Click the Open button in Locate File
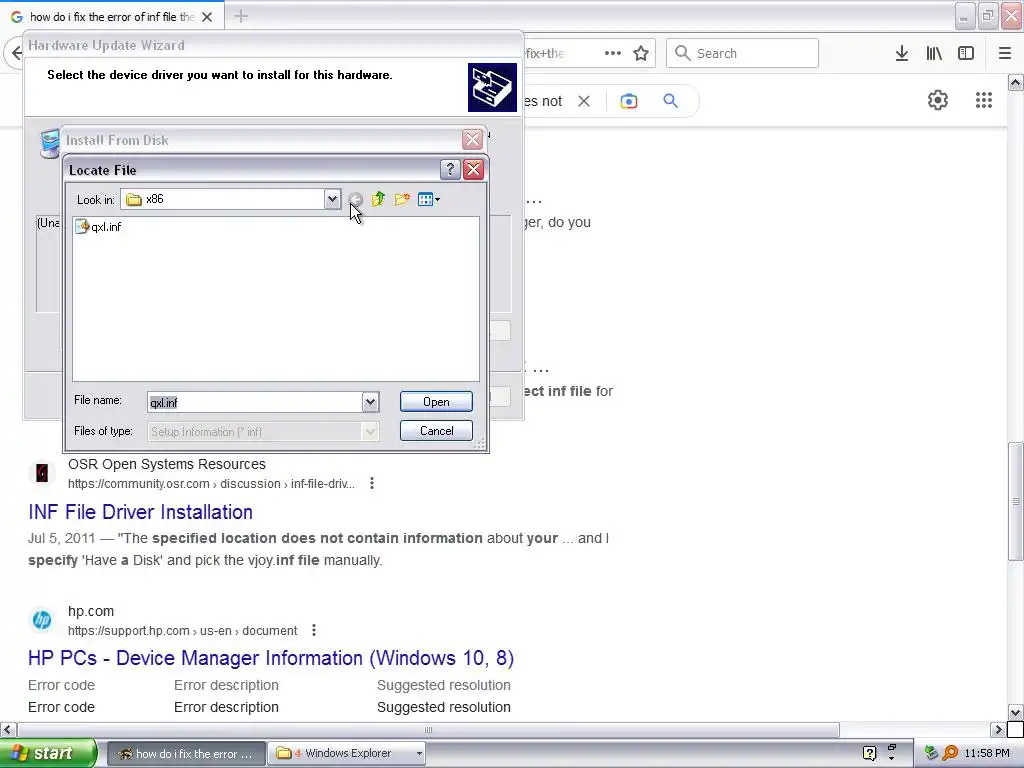The height and width of the screenshot is (768, 1024). [436, 402]
